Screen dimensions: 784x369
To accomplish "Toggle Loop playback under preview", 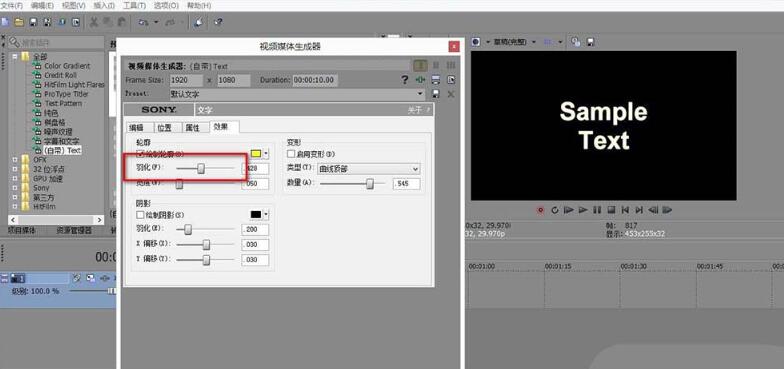I will 554,210.
